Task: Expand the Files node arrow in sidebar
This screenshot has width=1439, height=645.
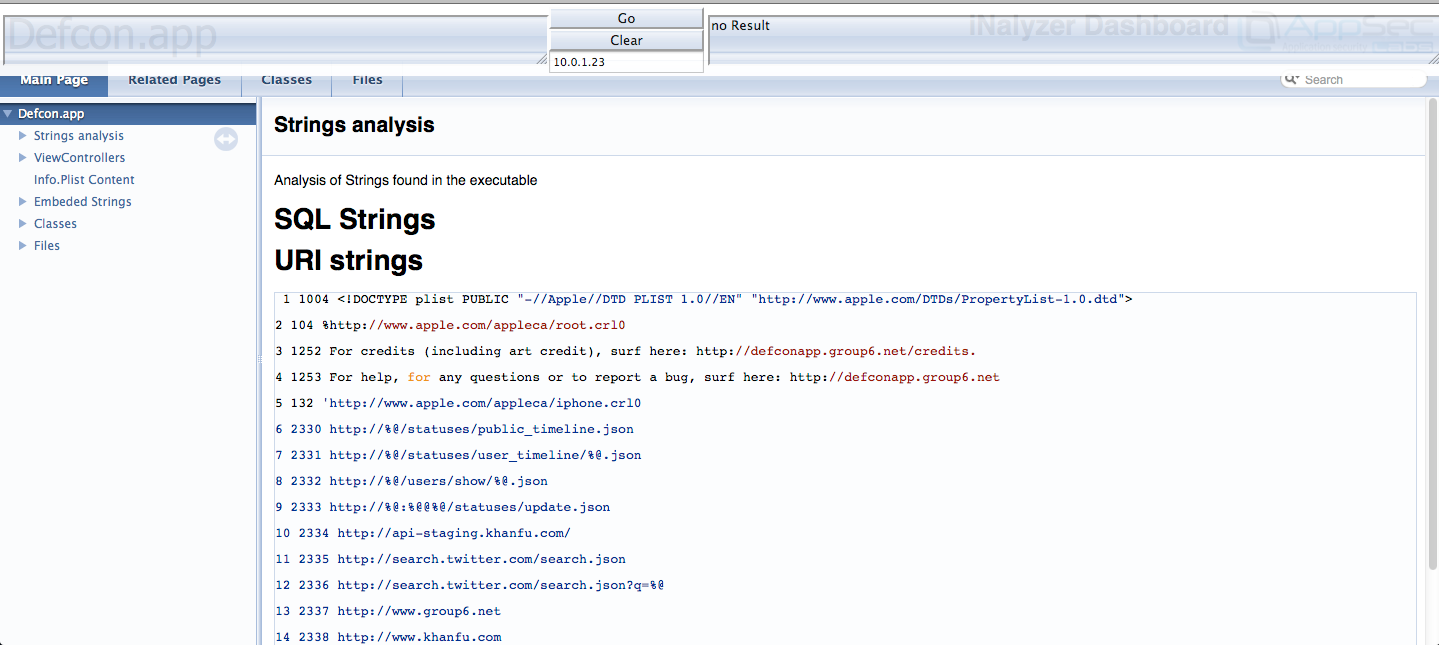Action: click(x=23, y=246)
